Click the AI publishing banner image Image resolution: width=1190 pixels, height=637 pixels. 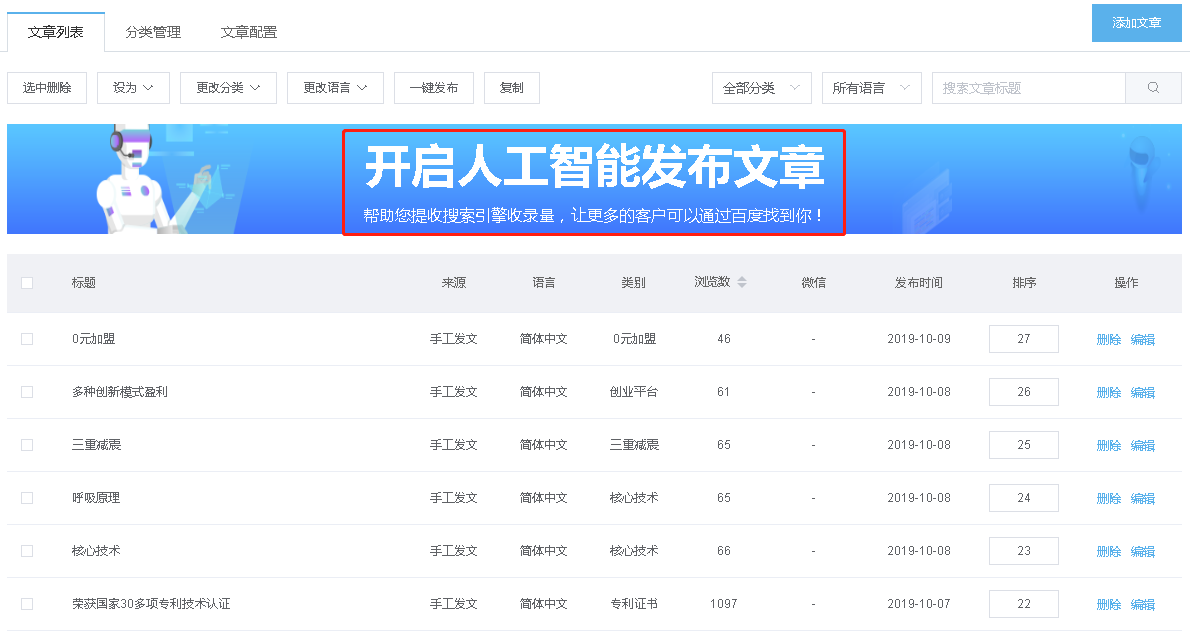[594, 180]
